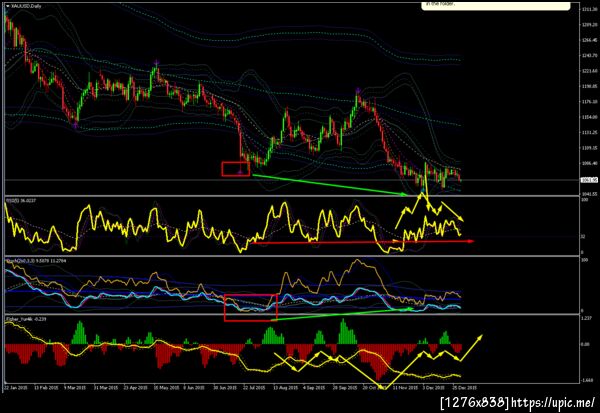Click the 8 Jun 2015 date label
This screenshot has width=600, height=413.
coord(195,387)
